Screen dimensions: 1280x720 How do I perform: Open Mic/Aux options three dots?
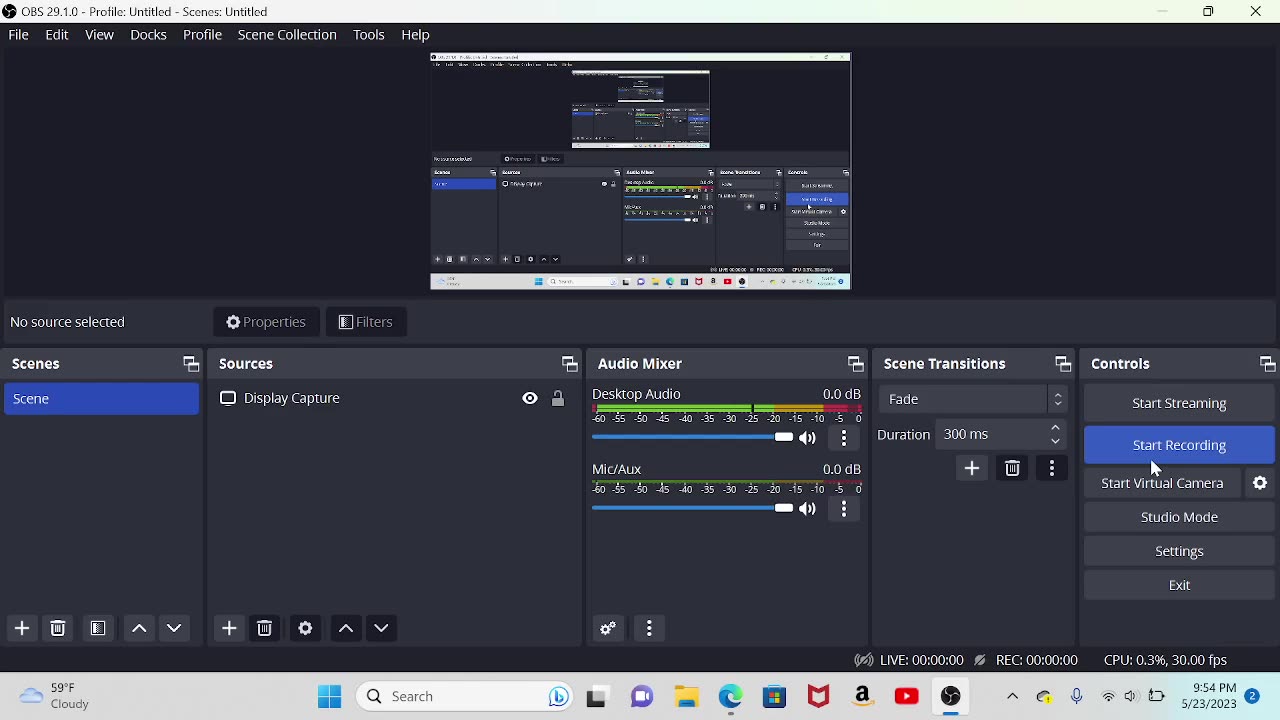click(844, 509)
